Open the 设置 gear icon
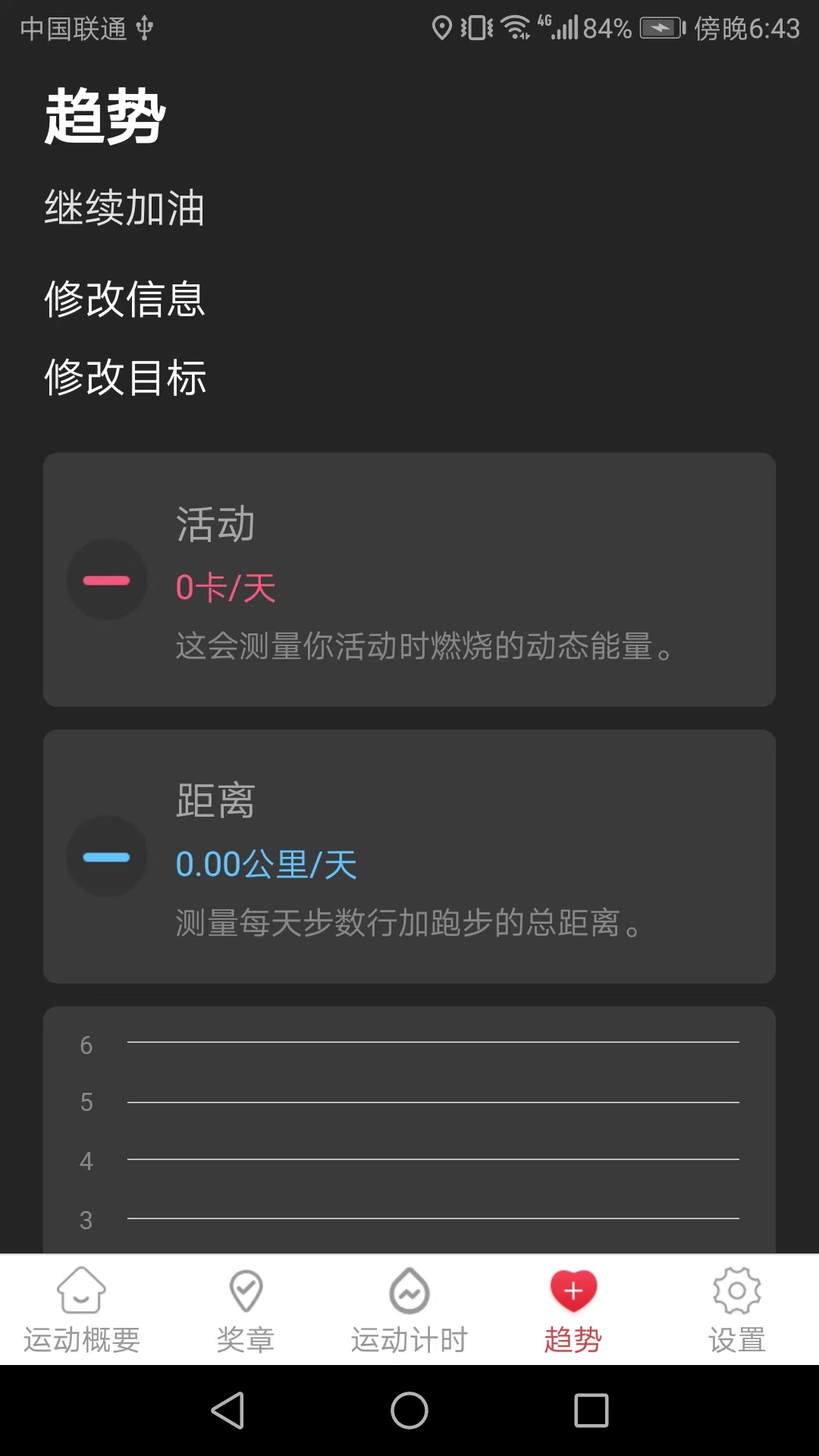This screenshot has width=819, height=1456. 736,1290
